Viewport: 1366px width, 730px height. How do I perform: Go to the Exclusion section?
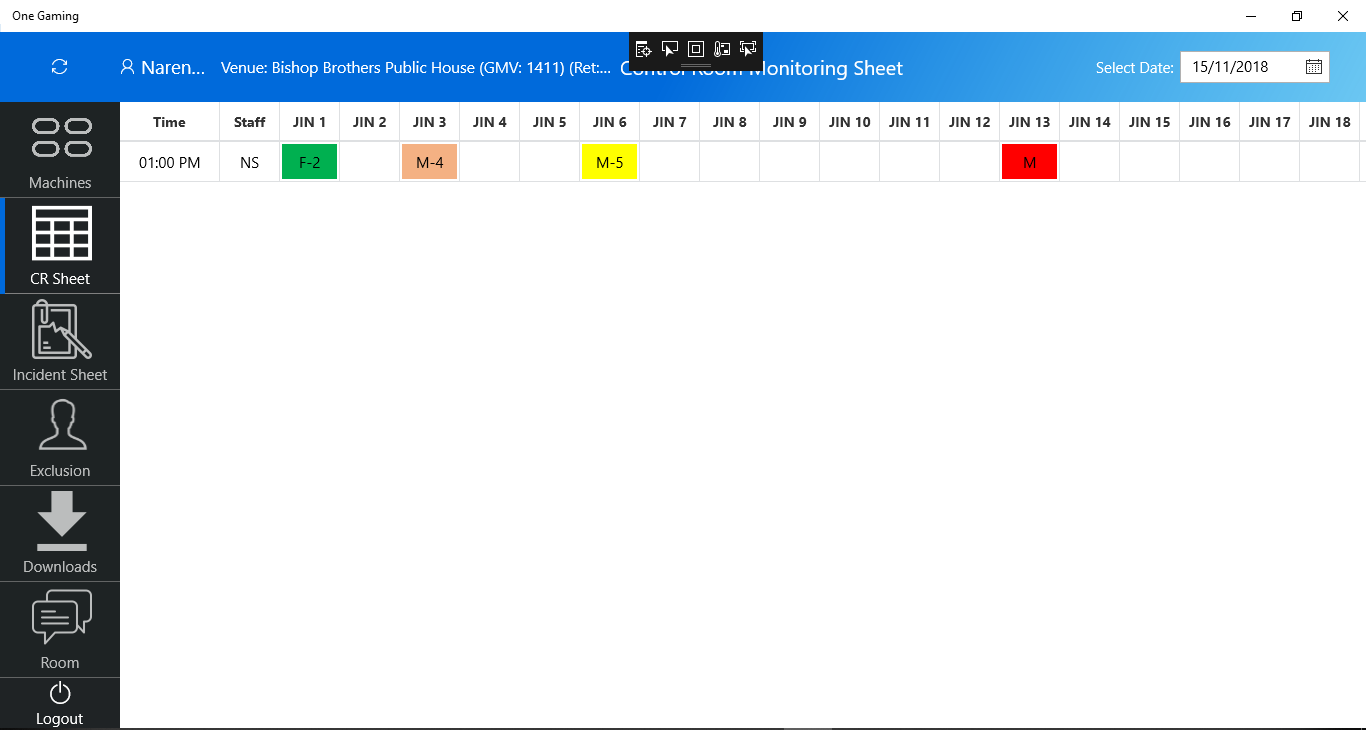click(x=60, y=438)
